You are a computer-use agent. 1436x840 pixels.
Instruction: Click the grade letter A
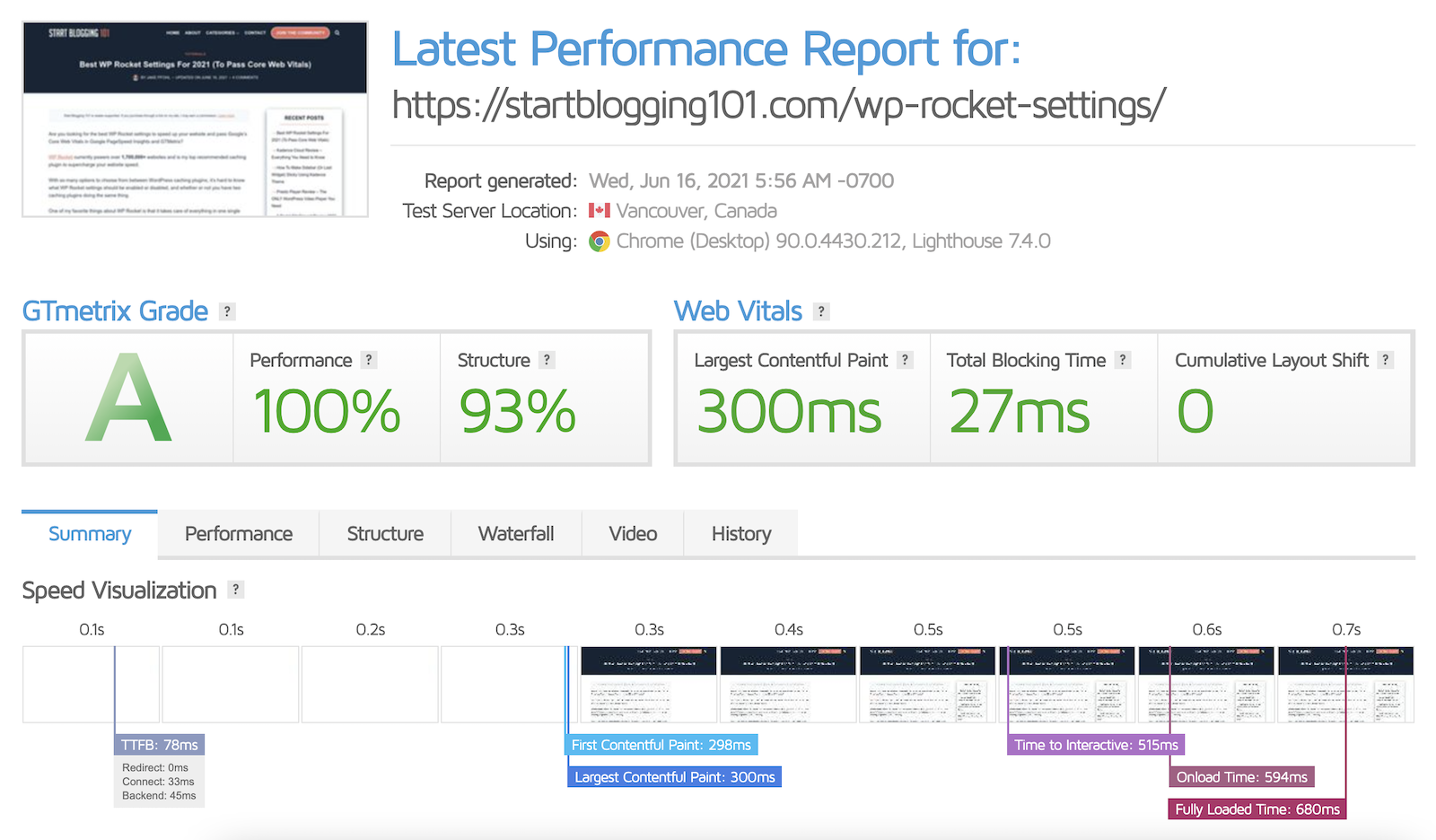(x=128, y=398)
